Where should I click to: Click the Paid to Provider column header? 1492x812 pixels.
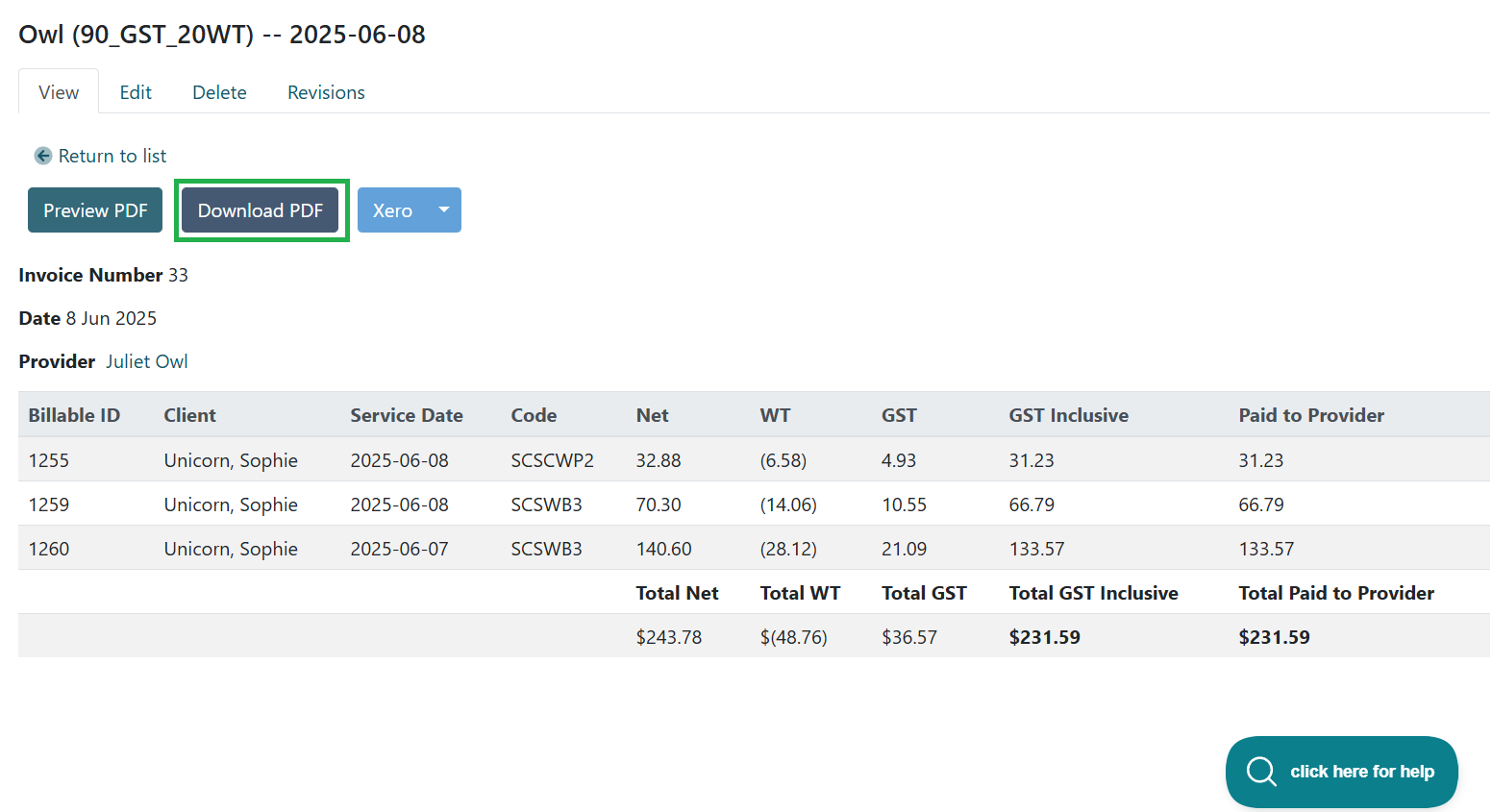pyautogui.click(x=1311, y=415)
